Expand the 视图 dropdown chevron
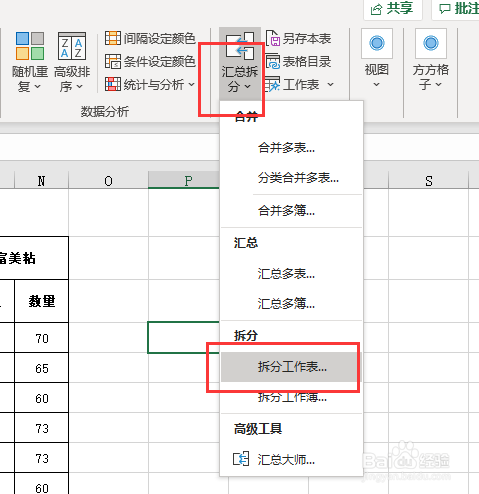Screen dimensions: 479x494 coord(376,84)
